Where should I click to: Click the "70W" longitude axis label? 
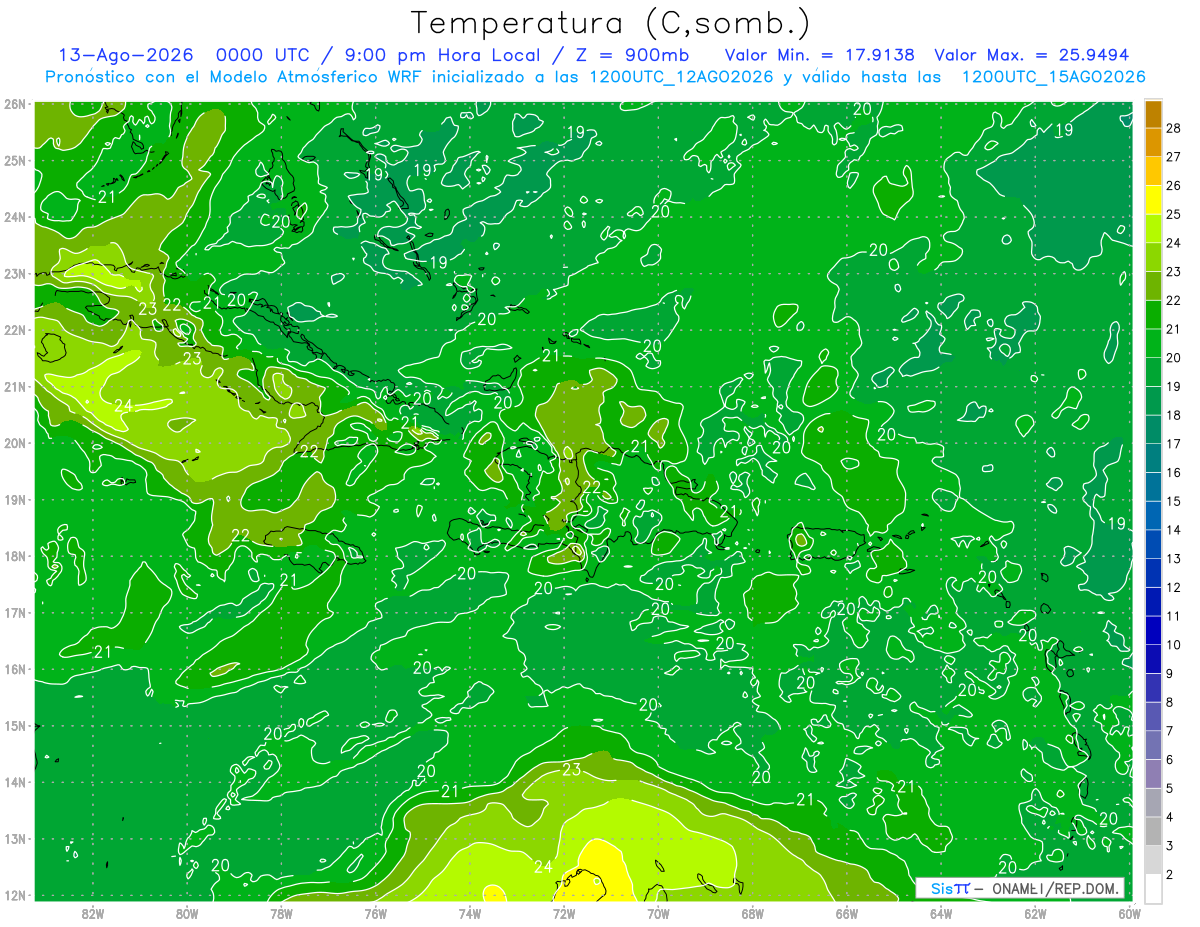tap(658, 913)
